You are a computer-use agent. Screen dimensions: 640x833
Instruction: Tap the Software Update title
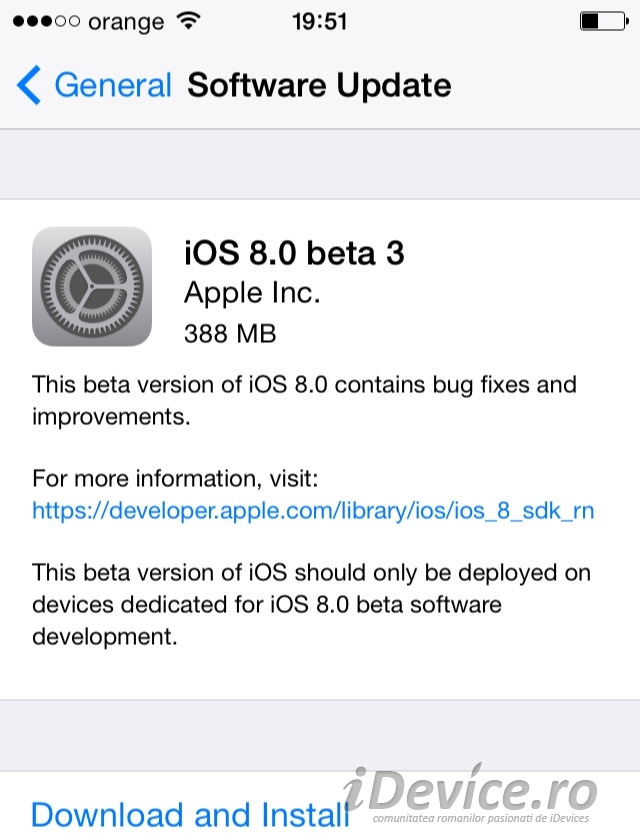coord(319,85)
